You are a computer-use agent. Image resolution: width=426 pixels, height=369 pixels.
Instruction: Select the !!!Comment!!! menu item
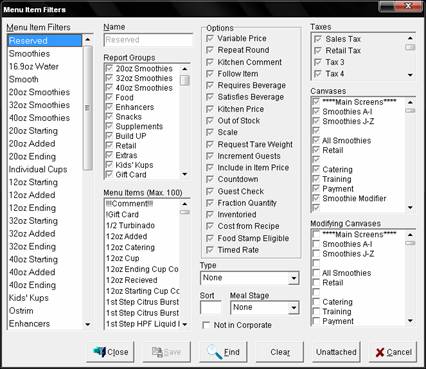click(142, 203)
